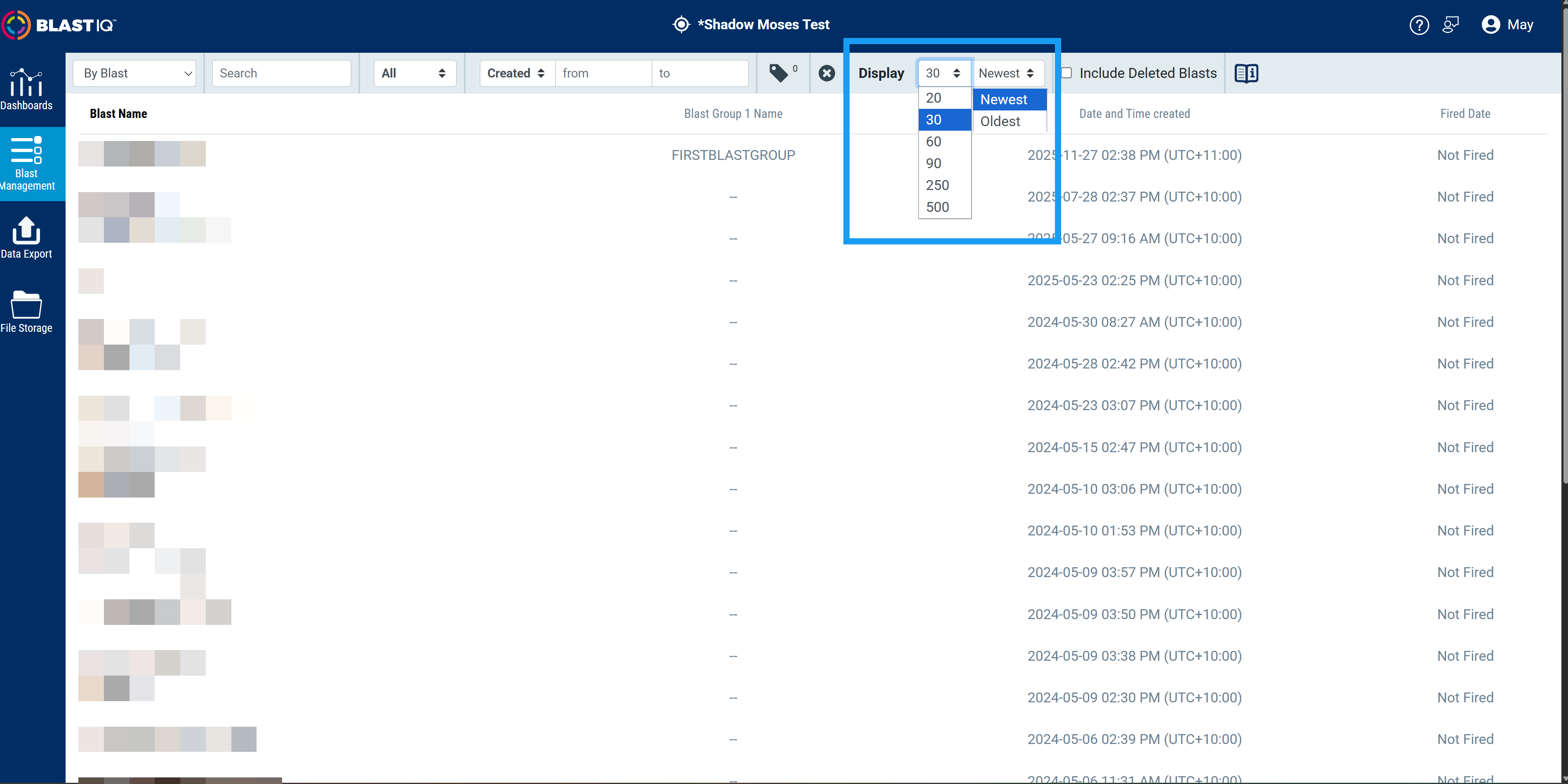Choose Oldest sort option

(1009, 122)
